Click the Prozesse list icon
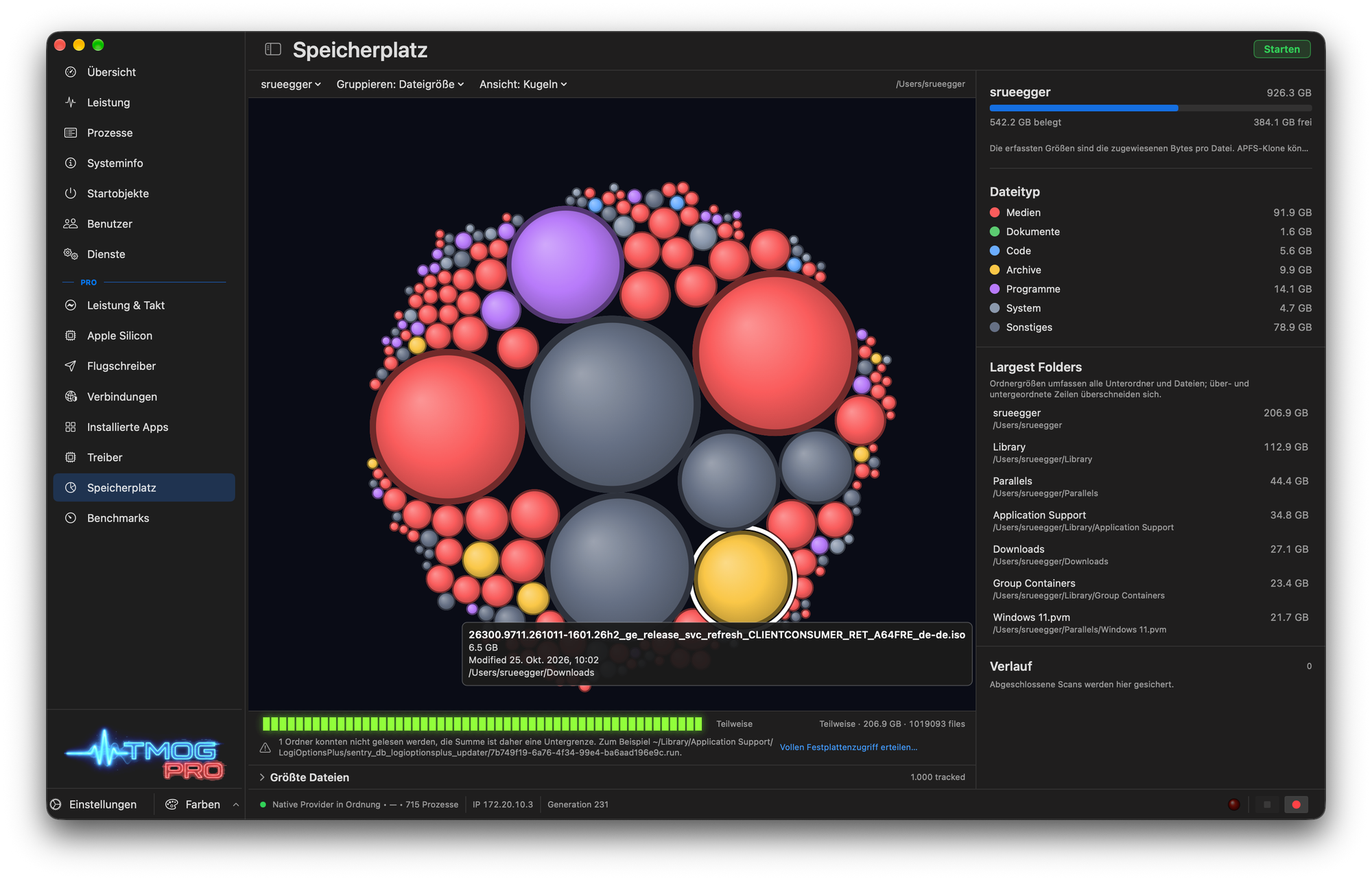 pyautogui.click(x=71, y=132)
